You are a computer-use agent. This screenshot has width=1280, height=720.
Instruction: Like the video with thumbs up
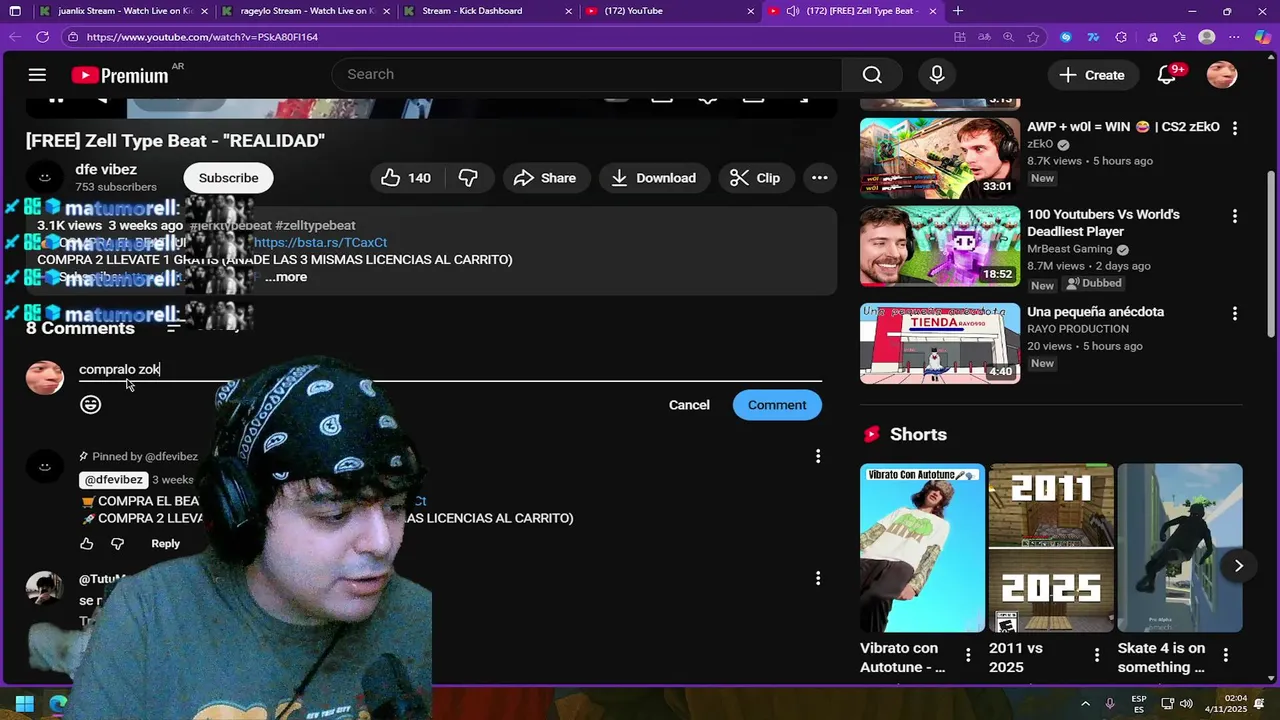[406, 178]
